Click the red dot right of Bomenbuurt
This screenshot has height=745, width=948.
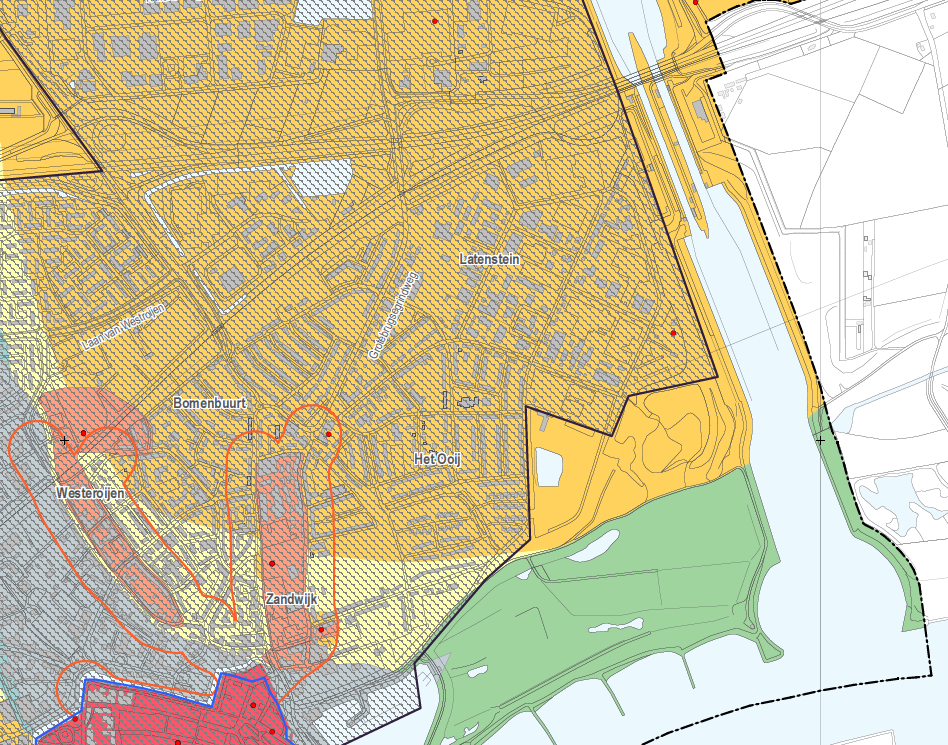pos(328,434)
